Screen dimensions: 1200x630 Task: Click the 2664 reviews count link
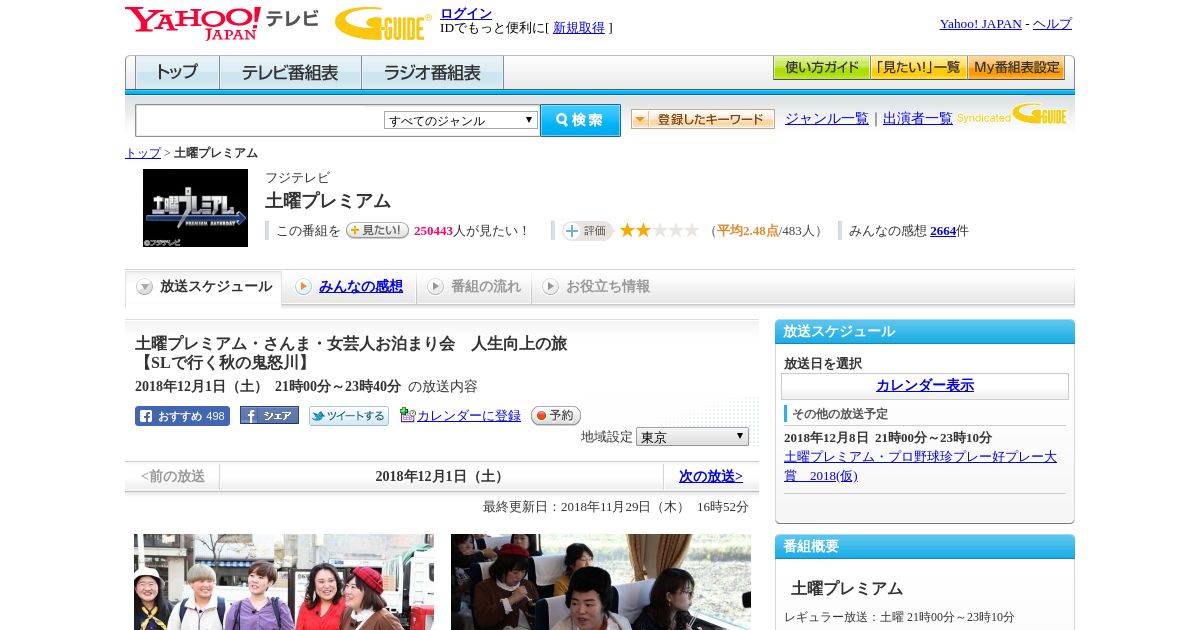943,231
